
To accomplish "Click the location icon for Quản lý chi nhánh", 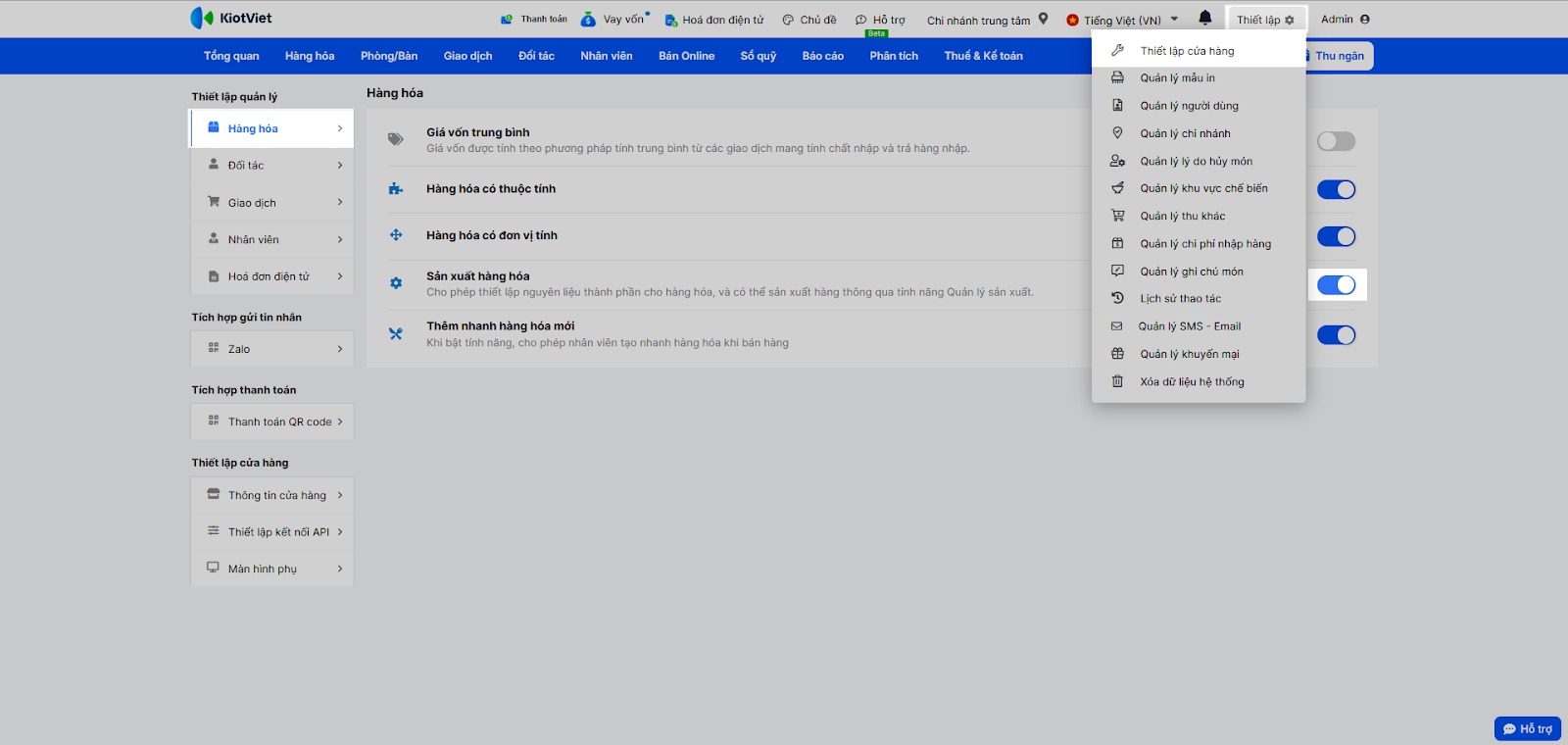I will [1117, 132].
